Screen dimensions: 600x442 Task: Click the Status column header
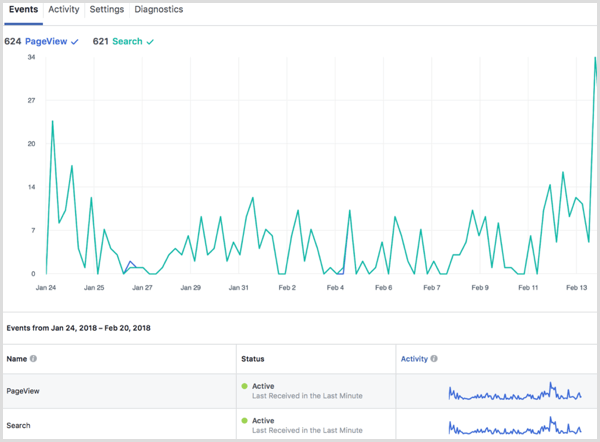[253, 359]
